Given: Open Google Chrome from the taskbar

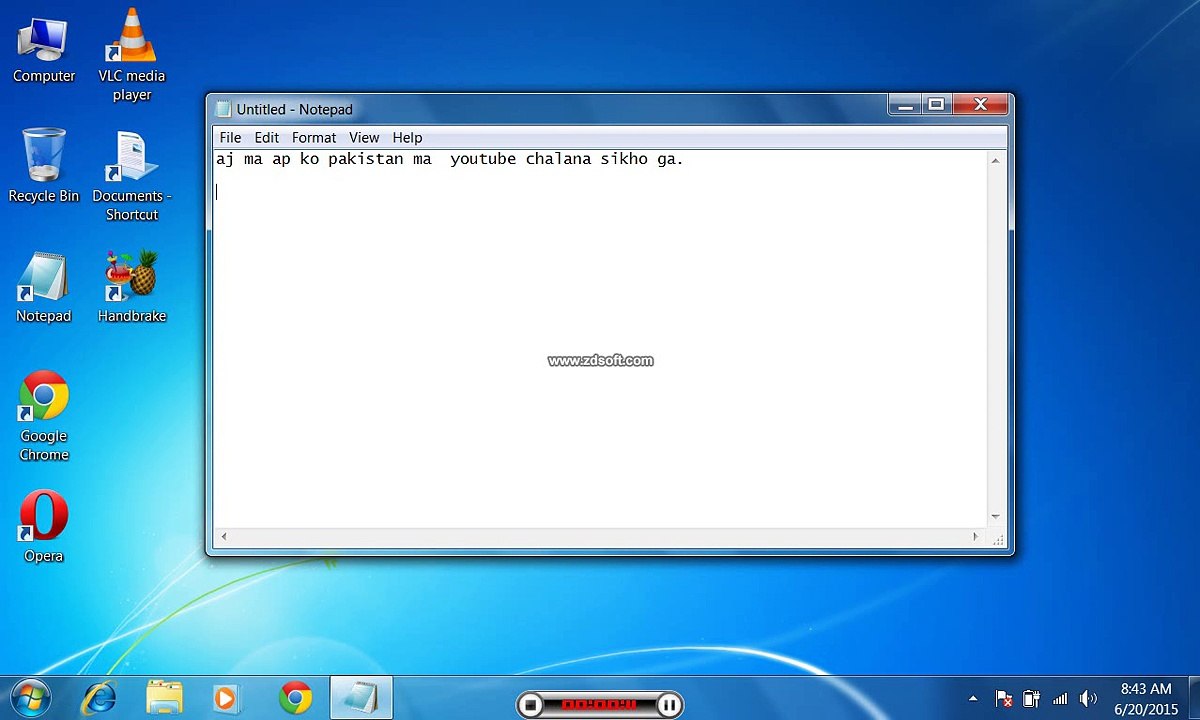Looking at the screenshot, I should 295,697.
